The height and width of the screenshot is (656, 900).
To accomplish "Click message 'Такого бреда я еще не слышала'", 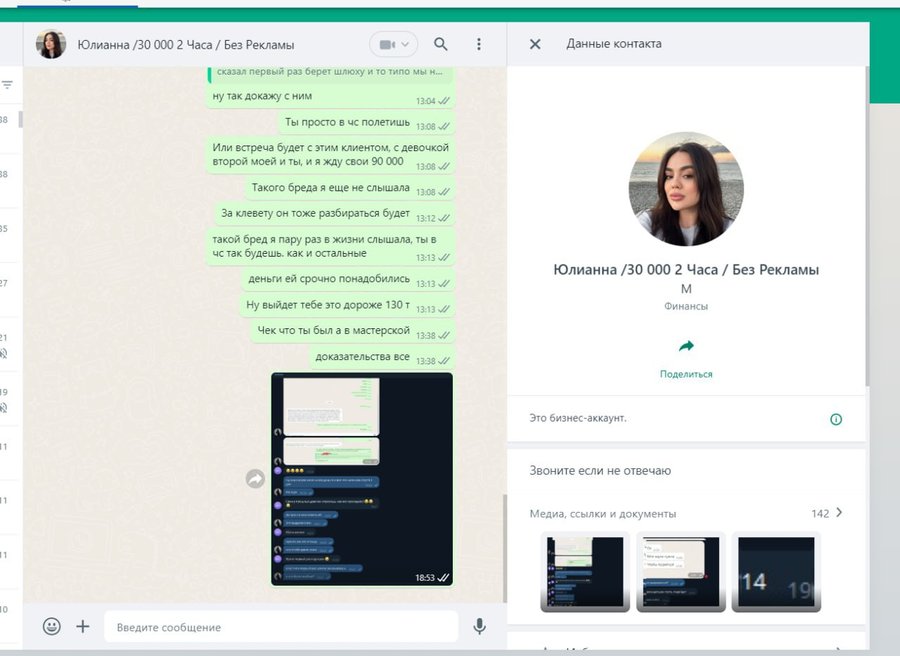I will pyautogui.click(x=350, y=188).
